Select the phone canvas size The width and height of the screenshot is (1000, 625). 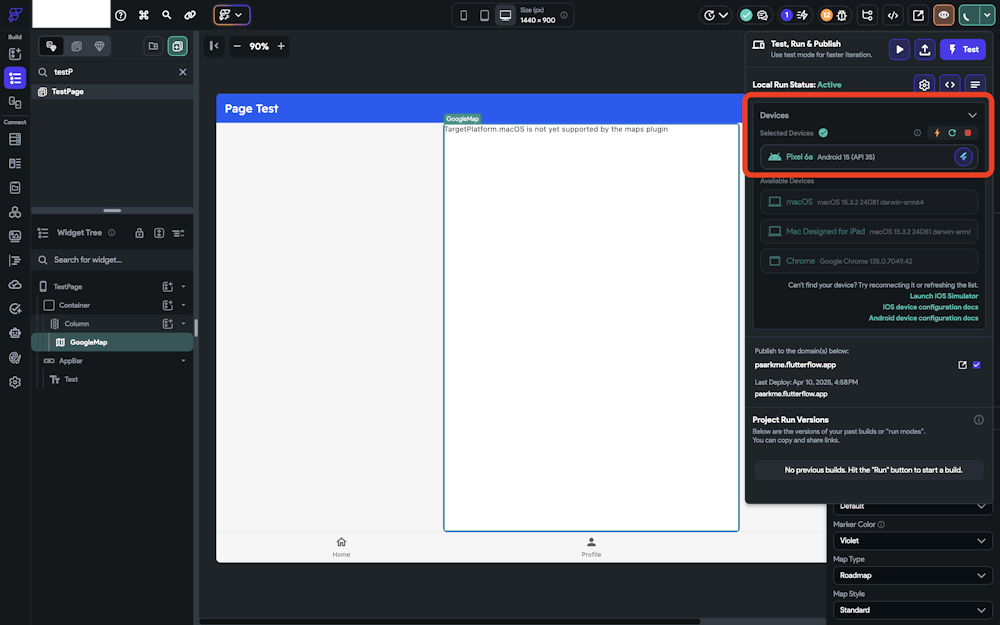[464, 15]
